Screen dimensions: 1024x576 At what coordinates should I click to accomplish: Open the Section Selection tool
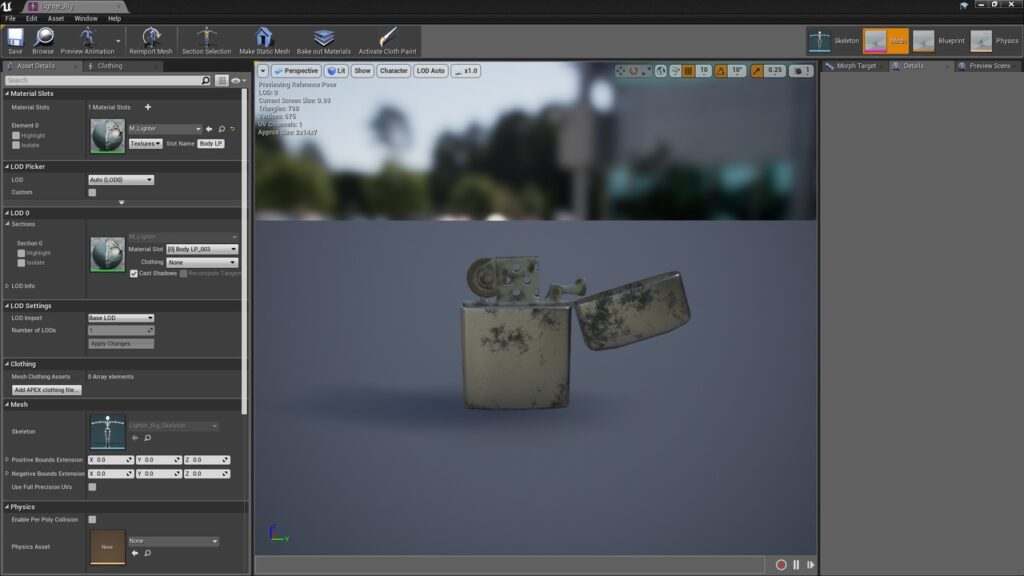206,40
